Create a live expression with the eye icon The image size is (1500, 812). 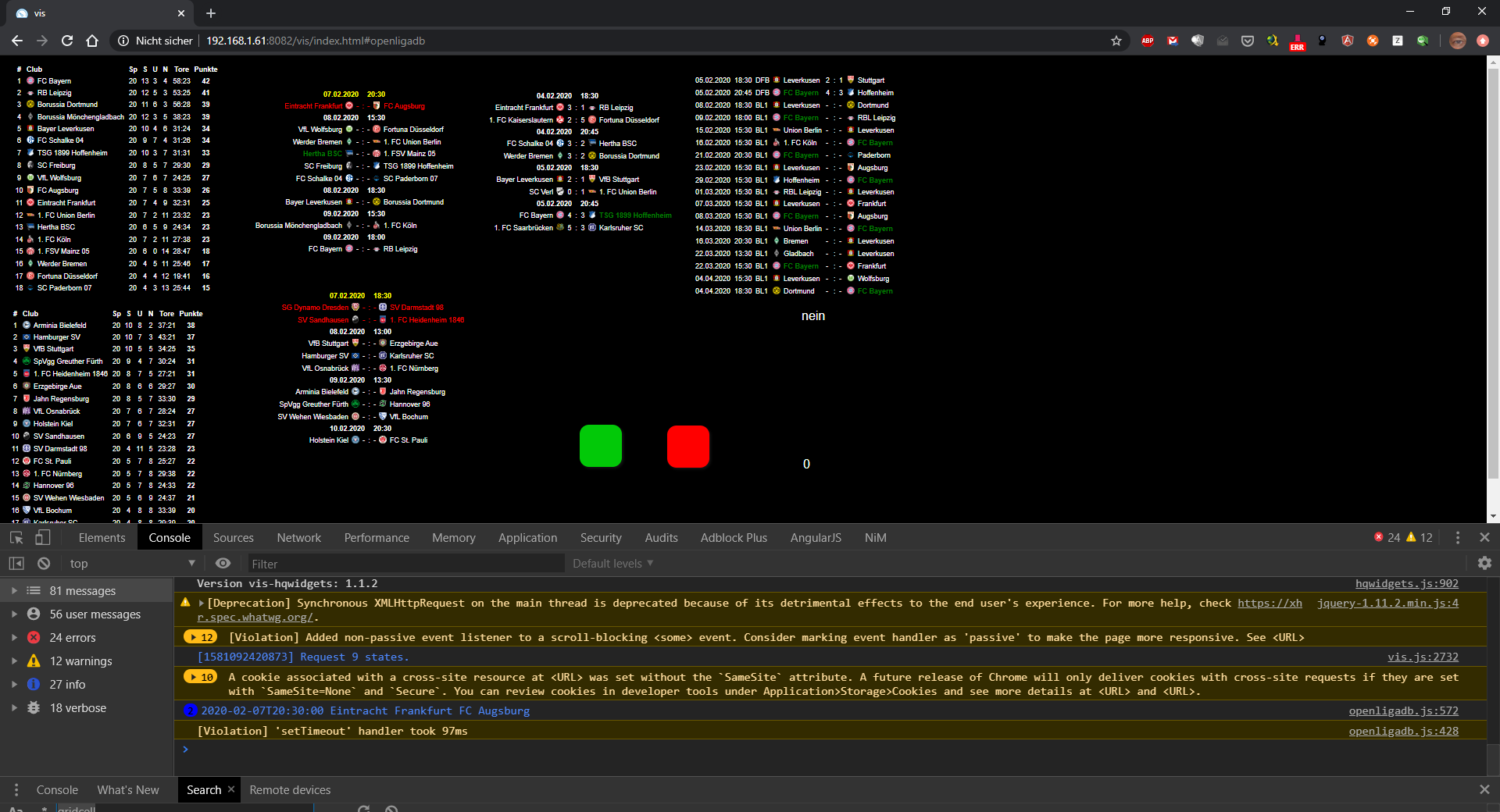coord(223,563)
